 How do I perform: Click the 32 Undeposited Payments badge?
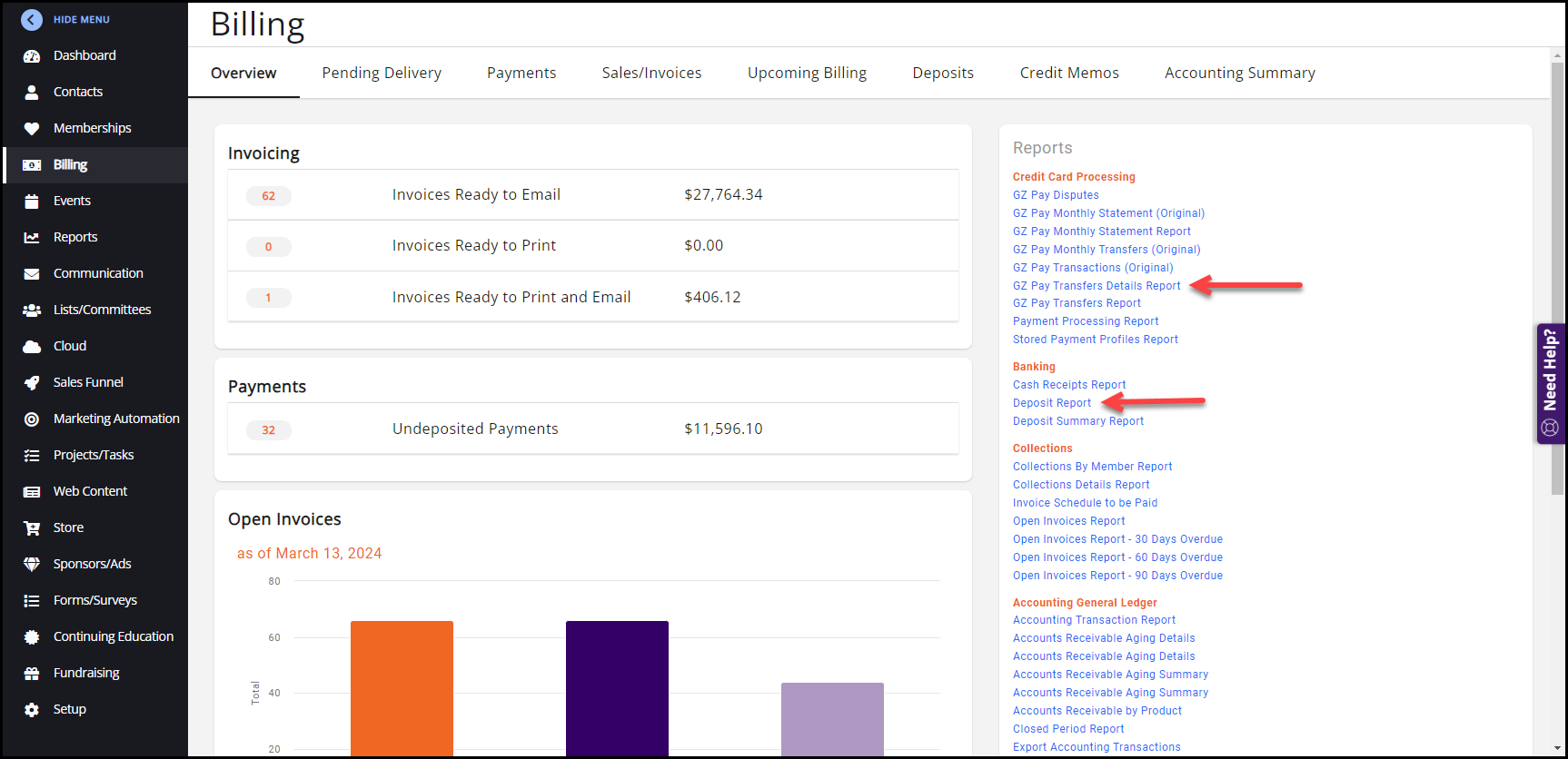click(269, 429)
